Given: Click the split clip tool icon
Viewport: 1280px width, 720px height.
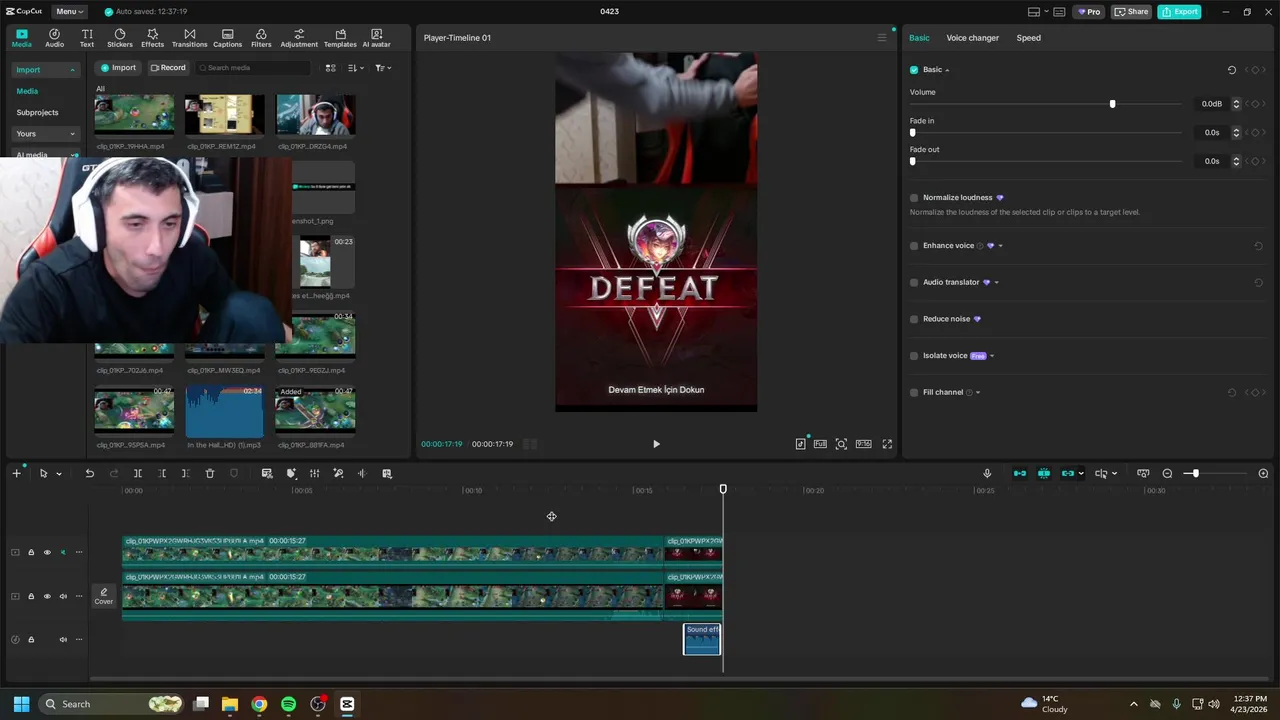Looking at the screenshot, I should coord(138,473).
